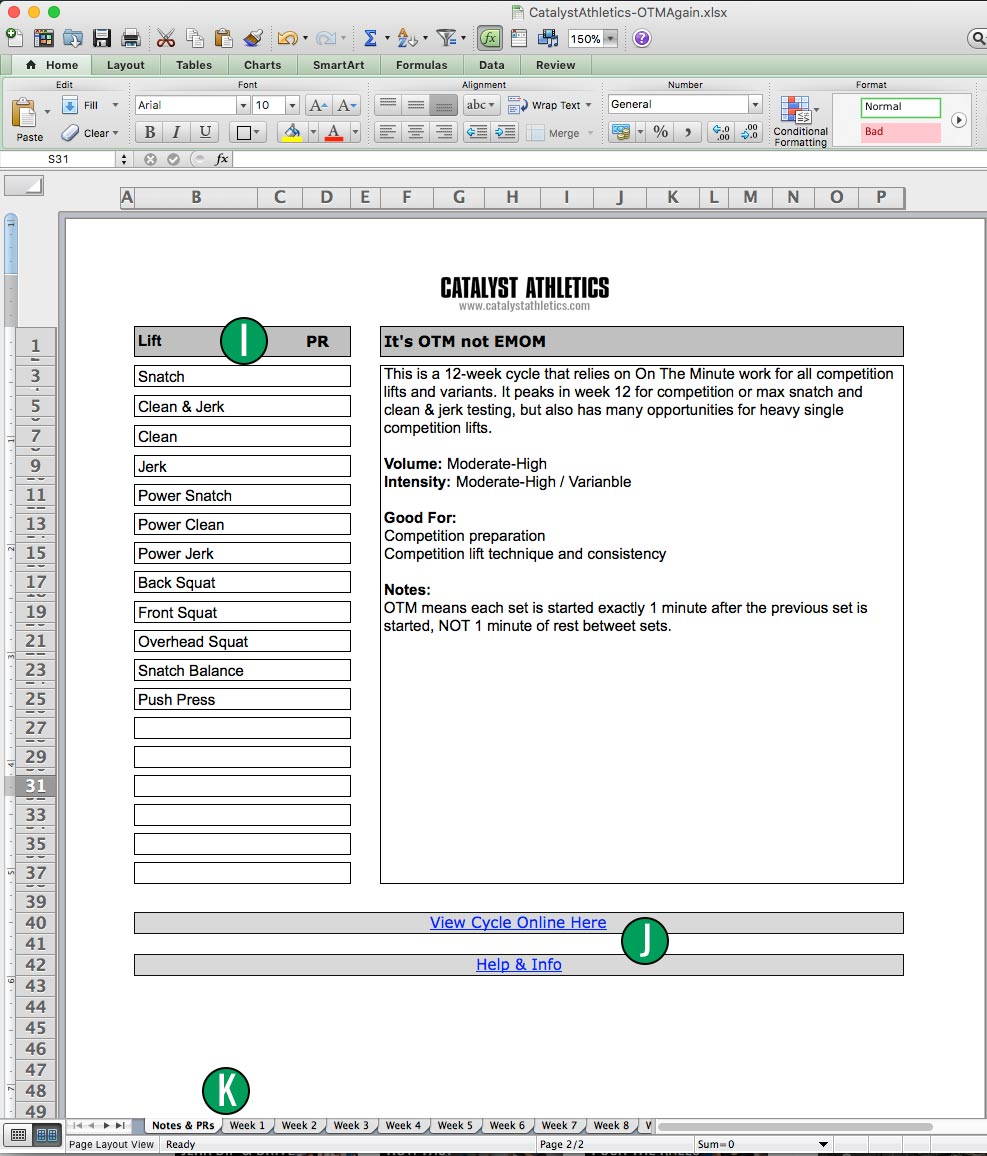Toggle Italic formatting
The width and height of the screenshot is (987, 1156).
[x=176, y=133]
